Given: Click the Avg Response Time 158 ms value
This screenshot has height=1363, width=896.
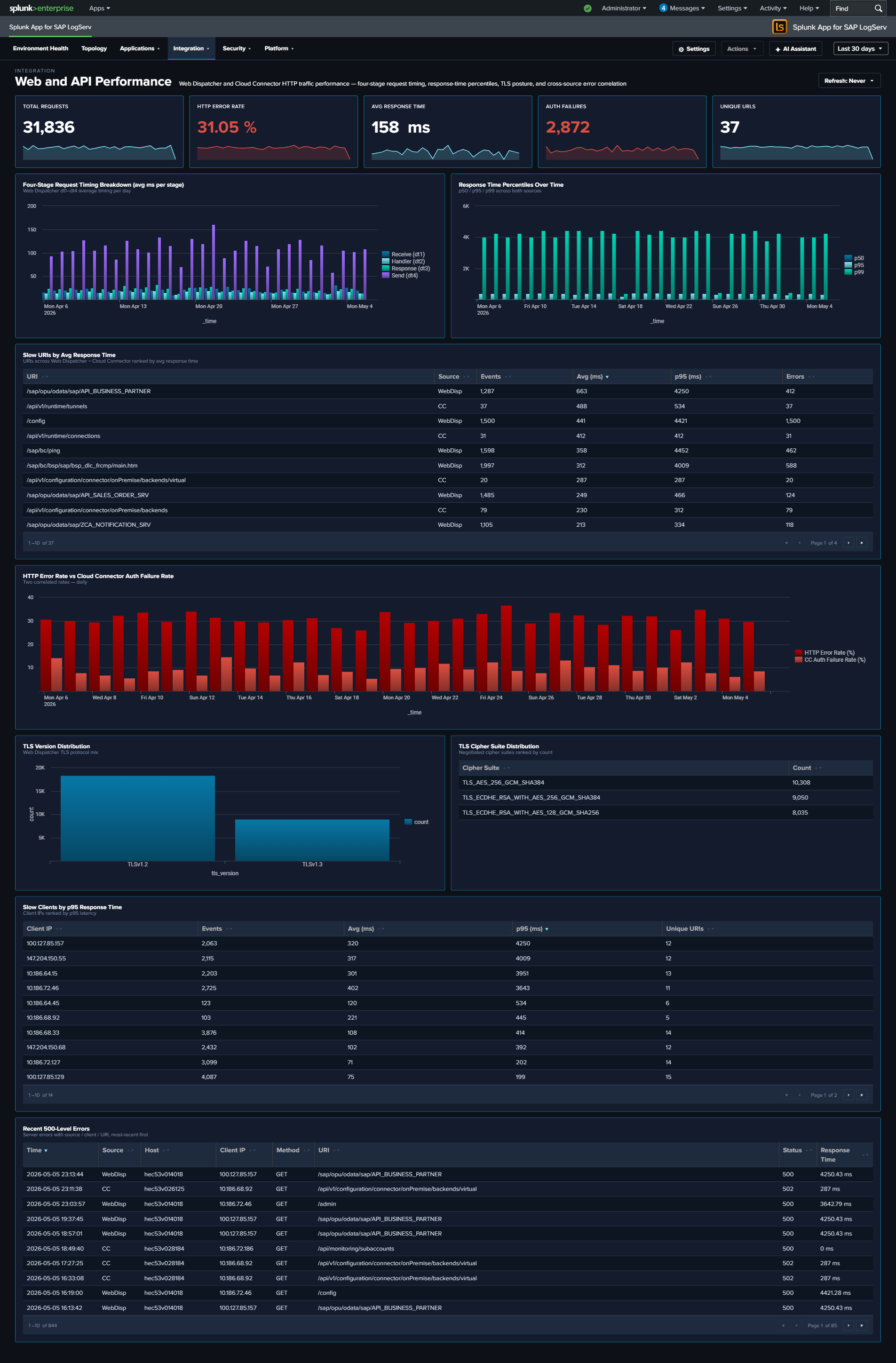Looking at the screenshot, I should tap(400, 127).
